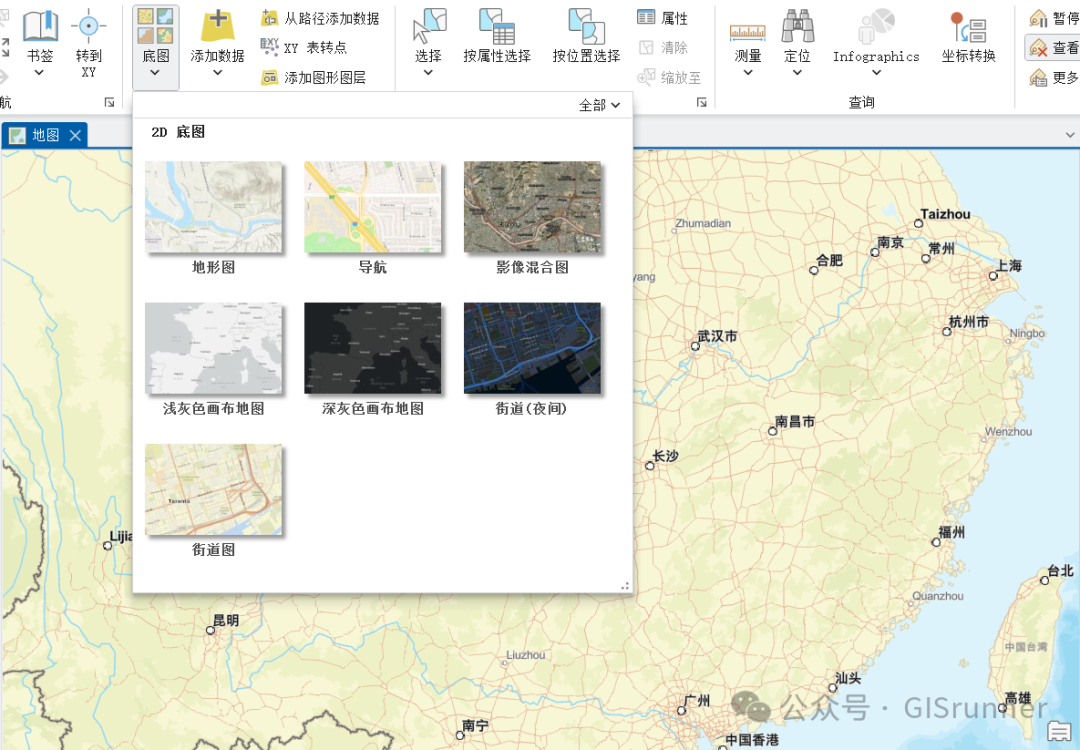
Task: Select 从路径添加数据 option
Action: pyautogui.click(x=320, y=19)
